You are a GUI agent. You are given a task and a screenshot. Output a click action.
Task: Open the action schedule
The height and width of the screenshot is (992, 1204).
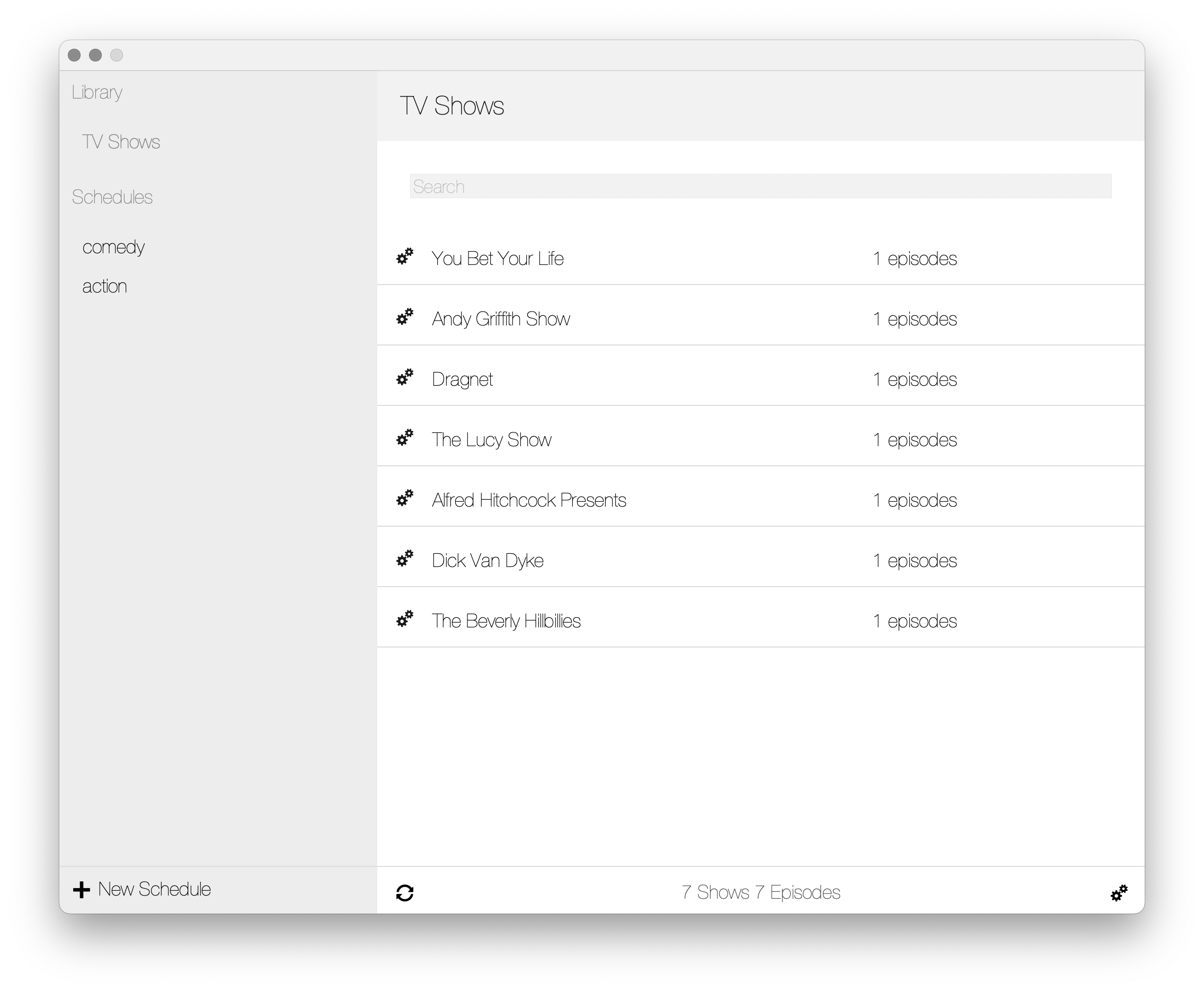pos(104,286)
